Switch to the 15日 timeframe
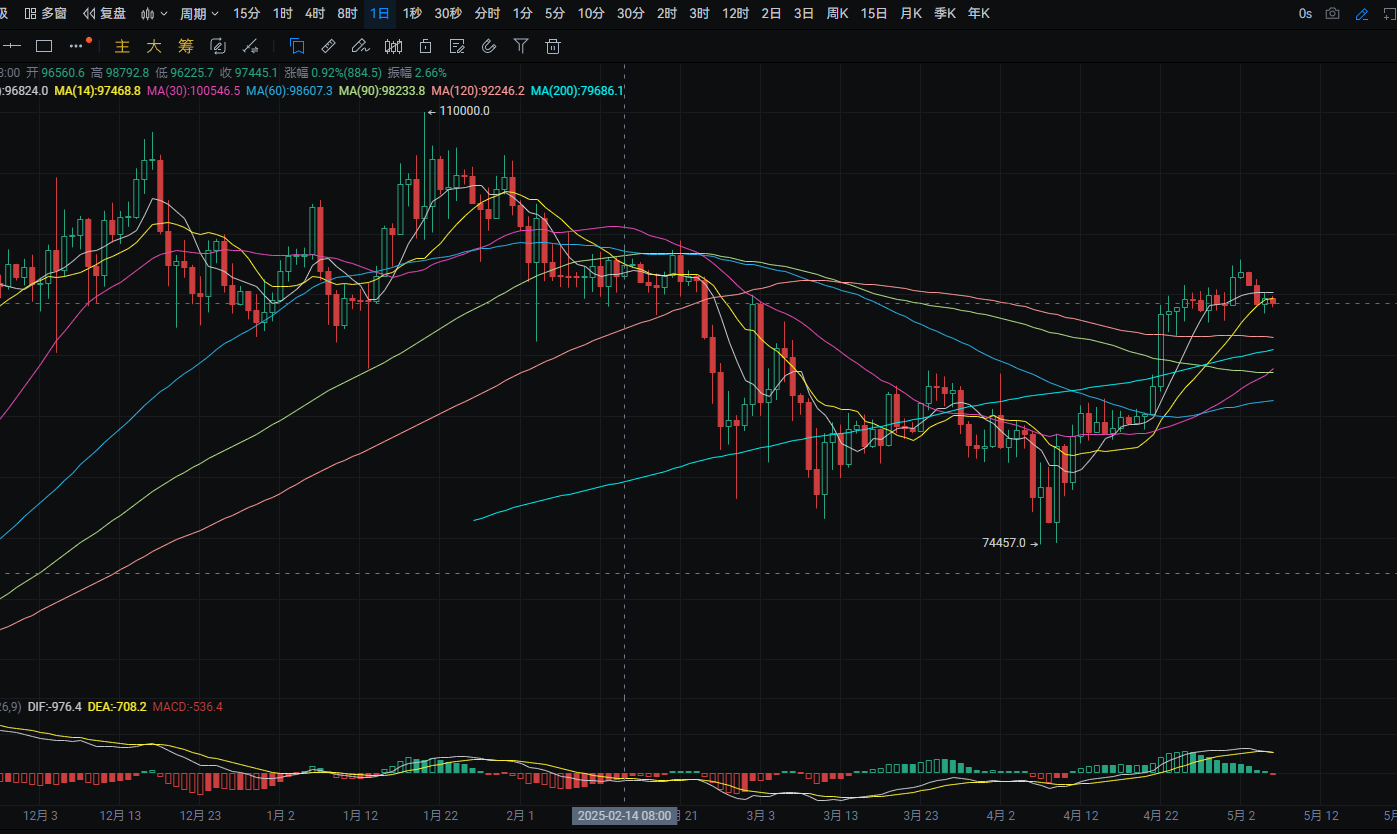This screenshot has width=1397, height=834. point(874,13)
